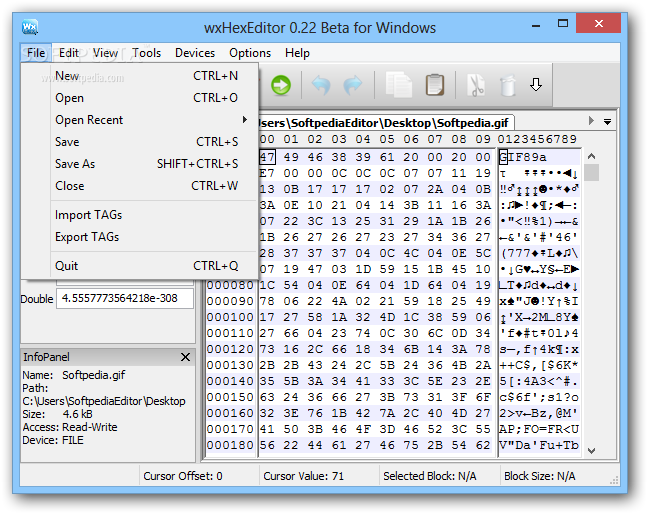Click offset 000100 in the address column
This screenshot has width=648, height=514.
tap(230, 317)
